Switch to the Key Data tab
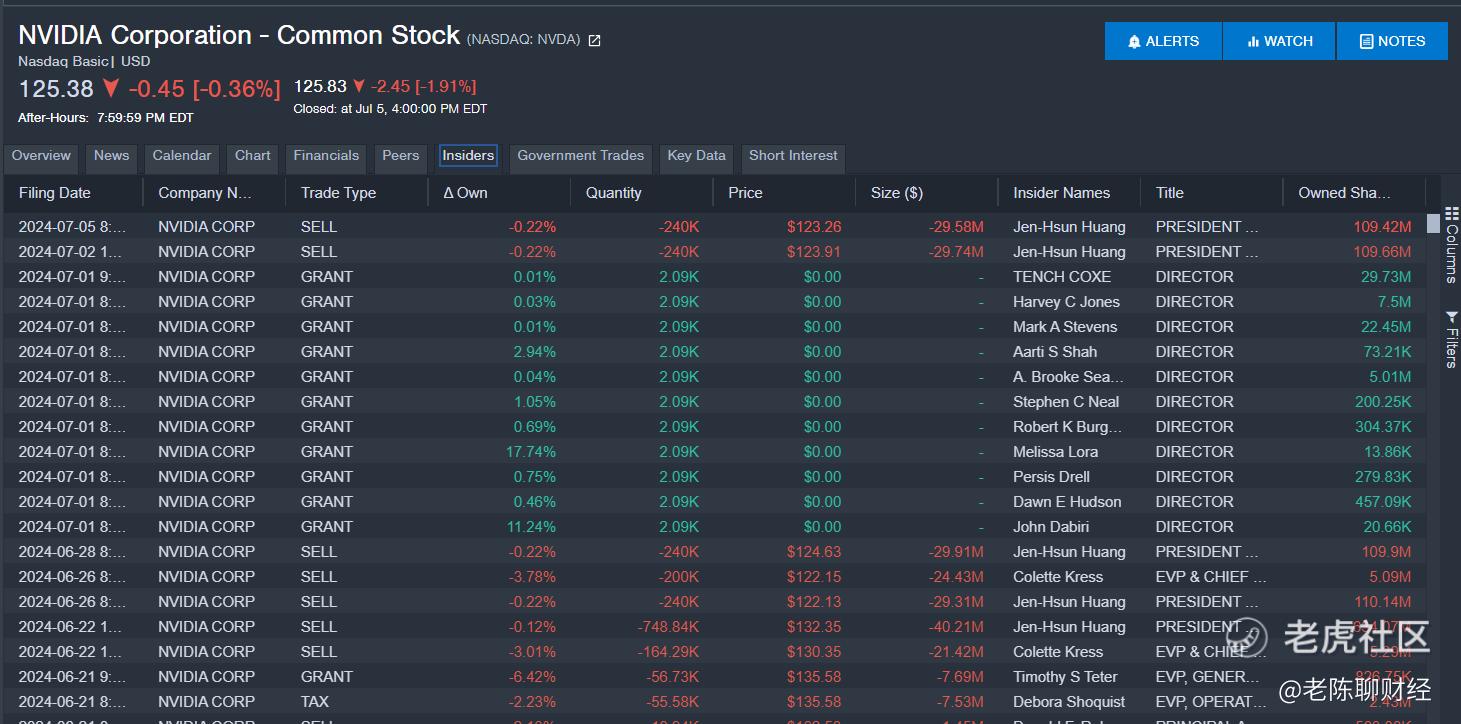The height and width of the screenshot is (724, 1461). pyautogui.click(x=696, y=156)
